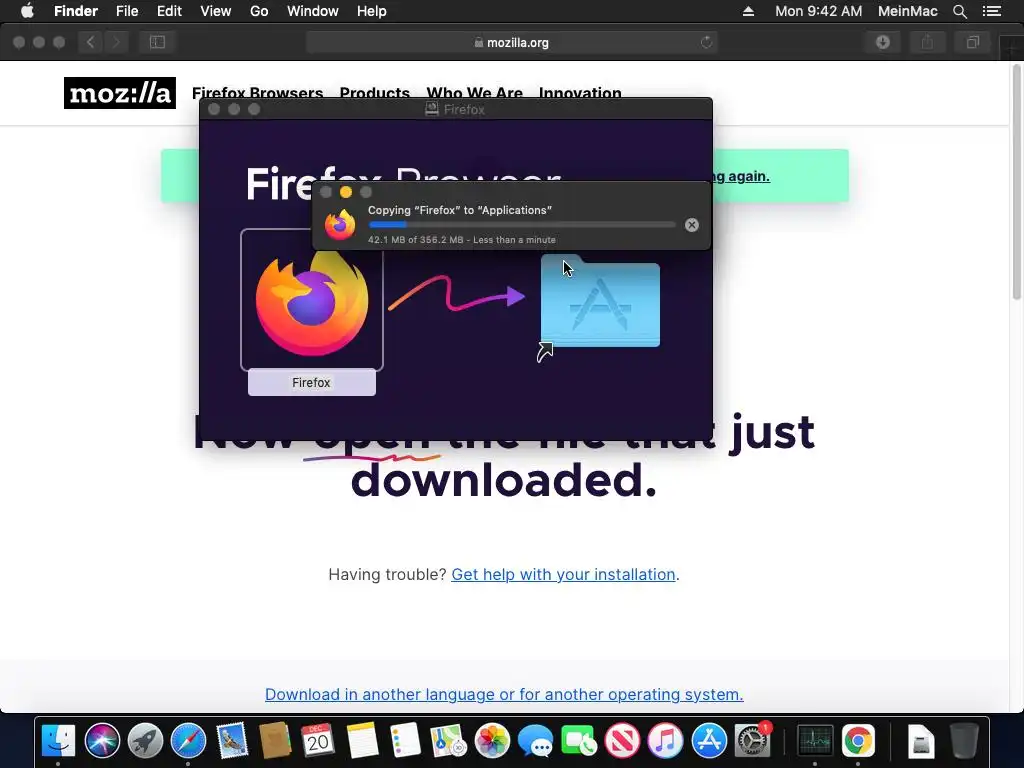Click the mozilla.org address bar
This screenshot has height=768, width=1024.
tap(512, 42)
